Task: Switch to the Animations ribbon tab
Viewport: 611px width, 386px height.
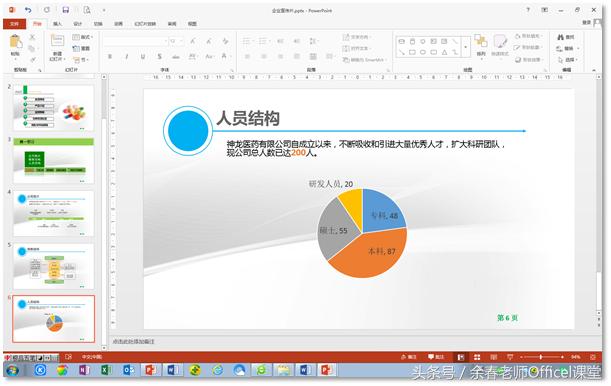Action: pos(118,24)
